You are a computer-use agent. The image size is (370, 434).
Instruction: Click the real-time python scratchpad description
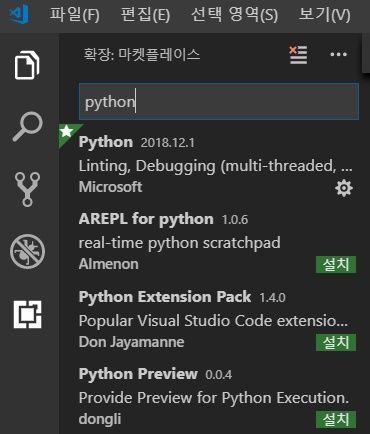coord(179,243)
